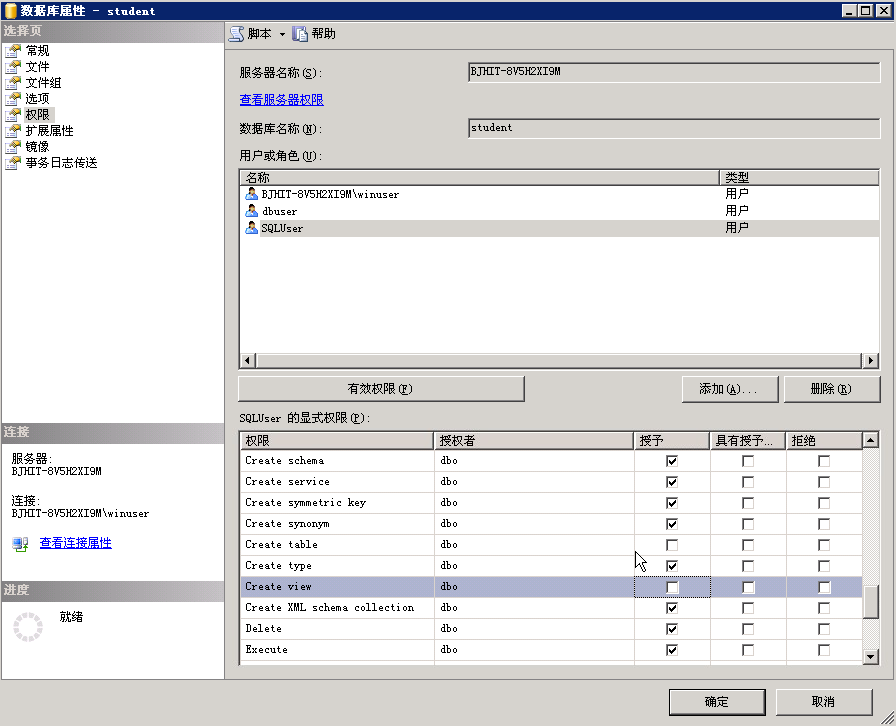This screenshot has width=896, height=726.
Task: Open the 脚本 dropdown arrow
Action: click(282, 34)
